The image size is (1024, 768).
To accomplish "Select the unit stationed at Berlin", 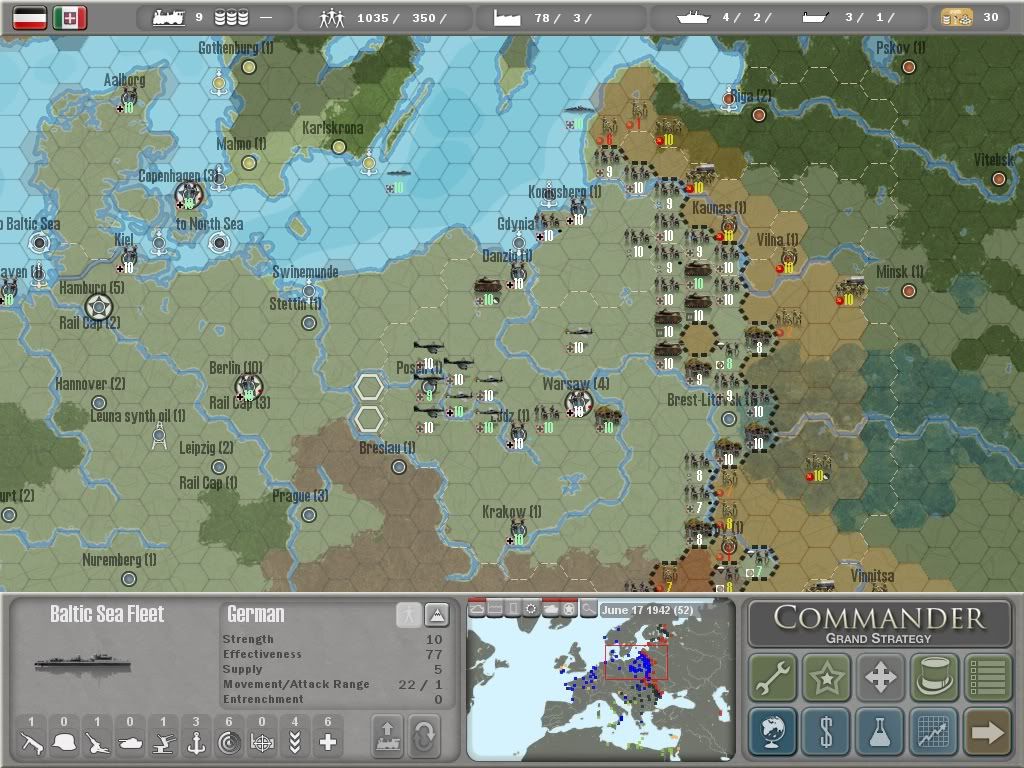I will tap(249, 389).
